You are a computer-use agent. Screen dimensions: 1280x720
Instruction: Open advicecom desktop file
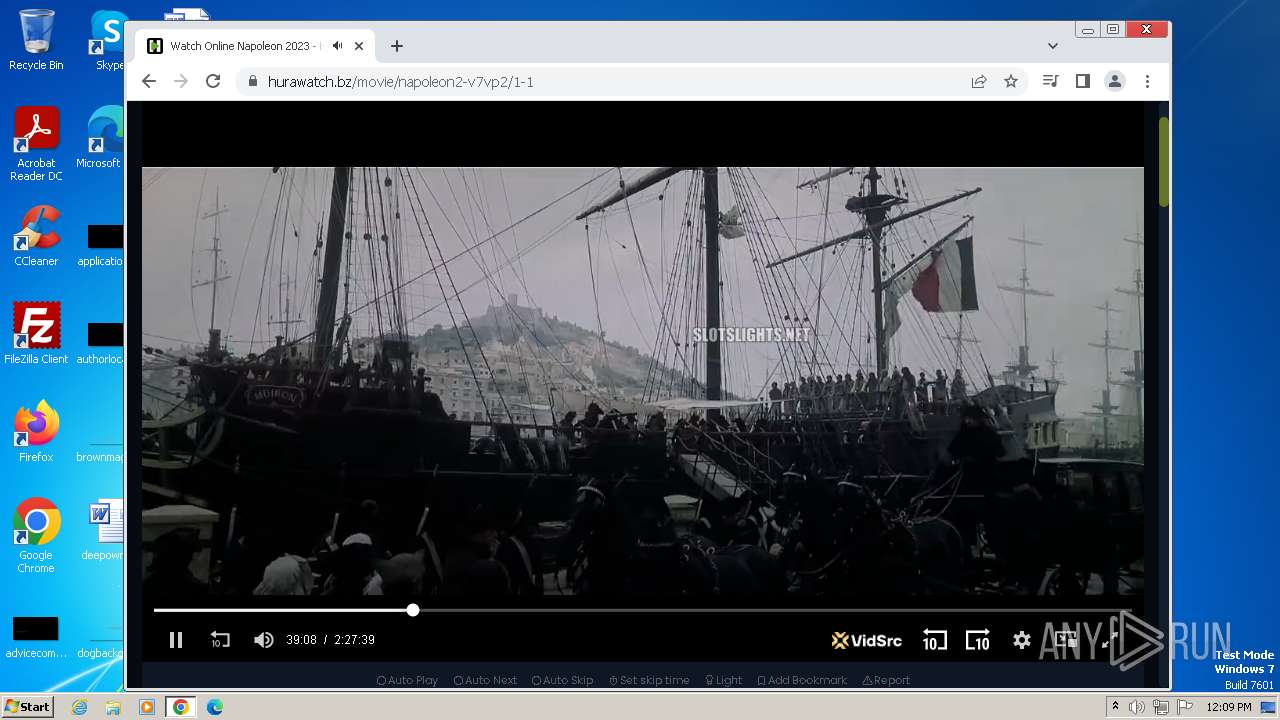click(36, 637)
